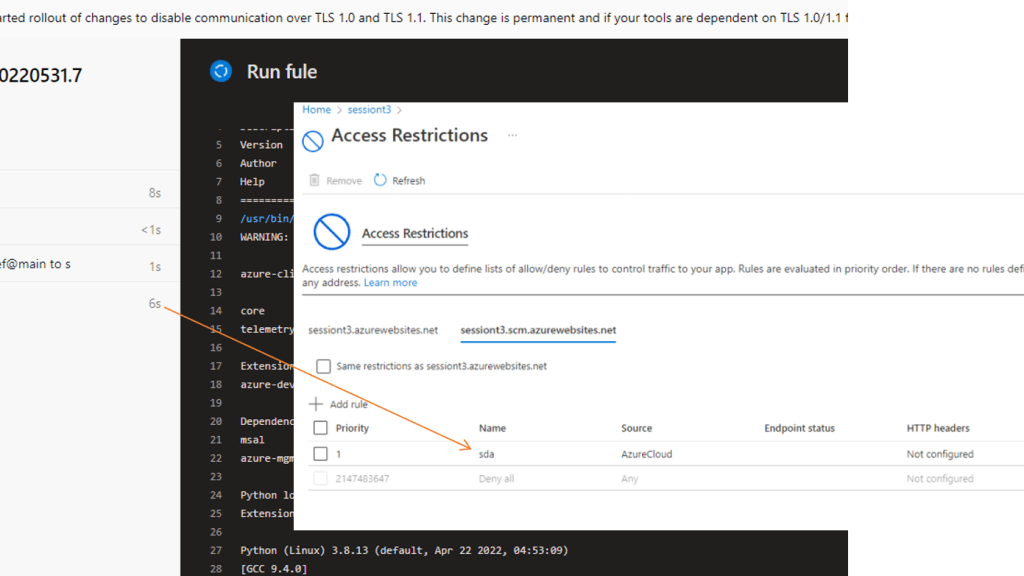Enable Same restrictions as sessiont3.azurewebsites.net checkbox
Screen dimensions: 1024x576
323,366
